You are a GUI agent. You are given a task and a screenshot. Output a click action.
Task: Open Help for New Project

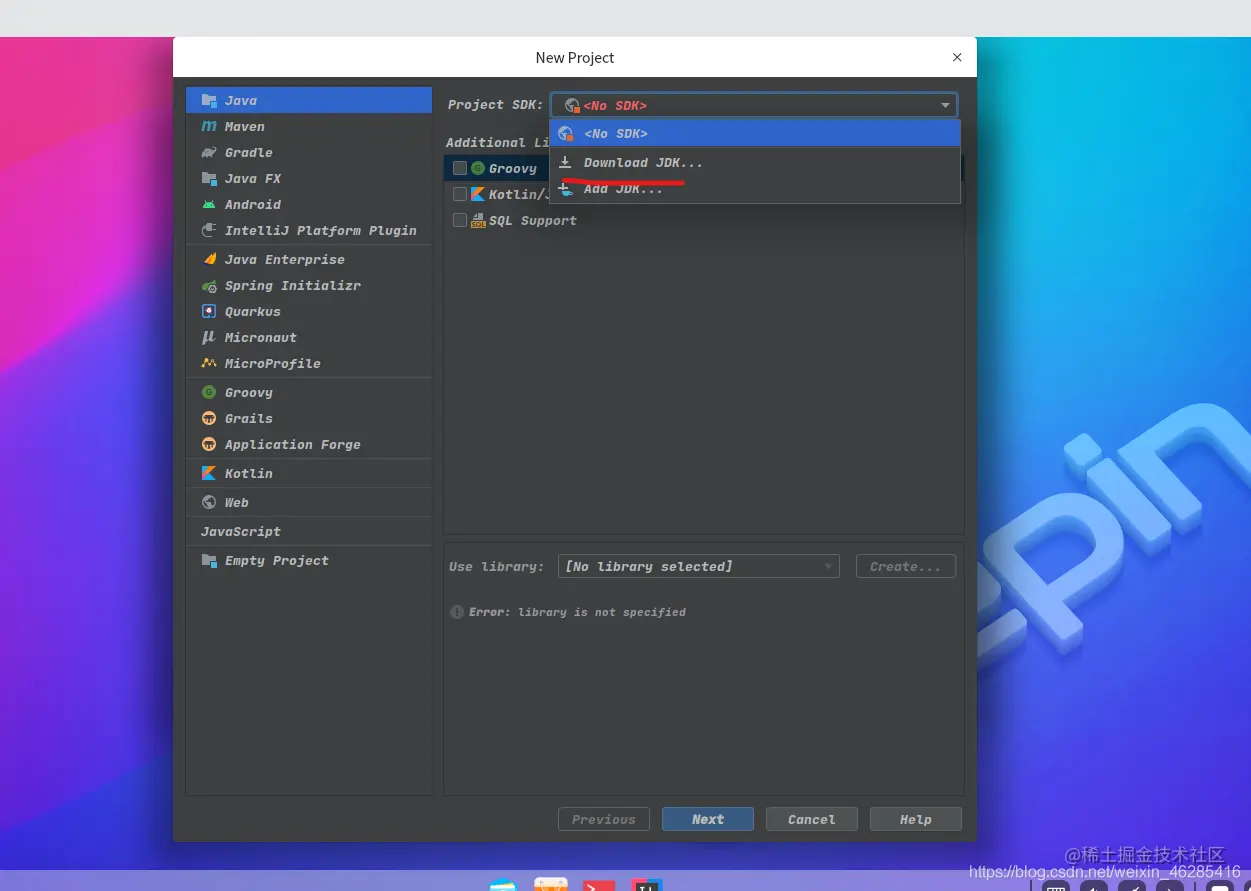coord(916,819)
